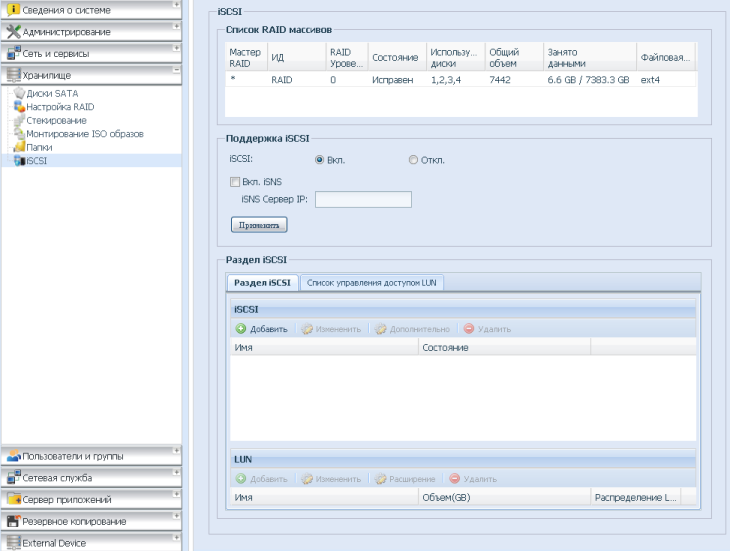Click the Стекирование icon
Image resolution: width=730 pixels, height=551 pixels.
(x=20, y=120)
